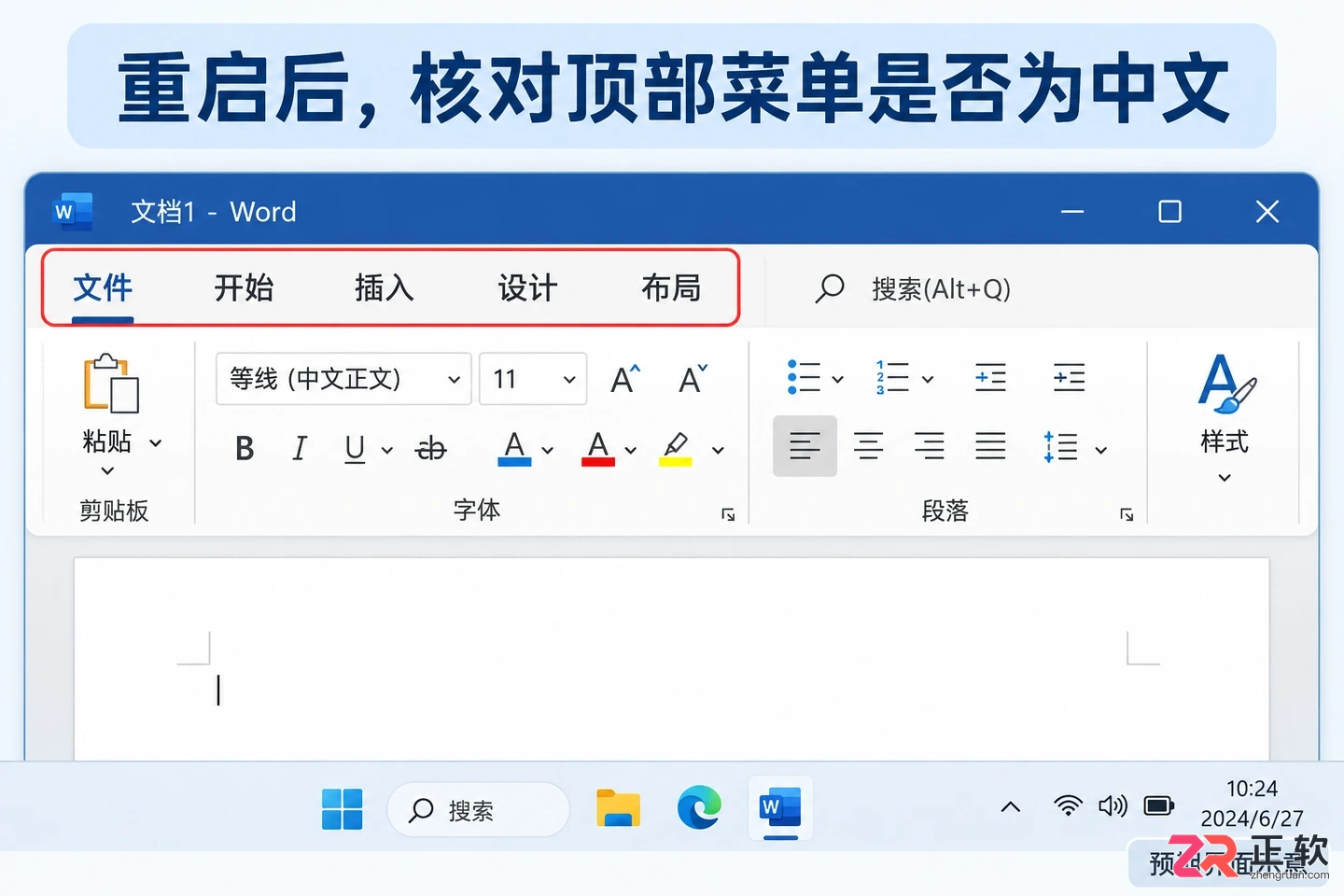Align paragraph text to the right
The image size is (1344, 896).
(x=930, y=447)
